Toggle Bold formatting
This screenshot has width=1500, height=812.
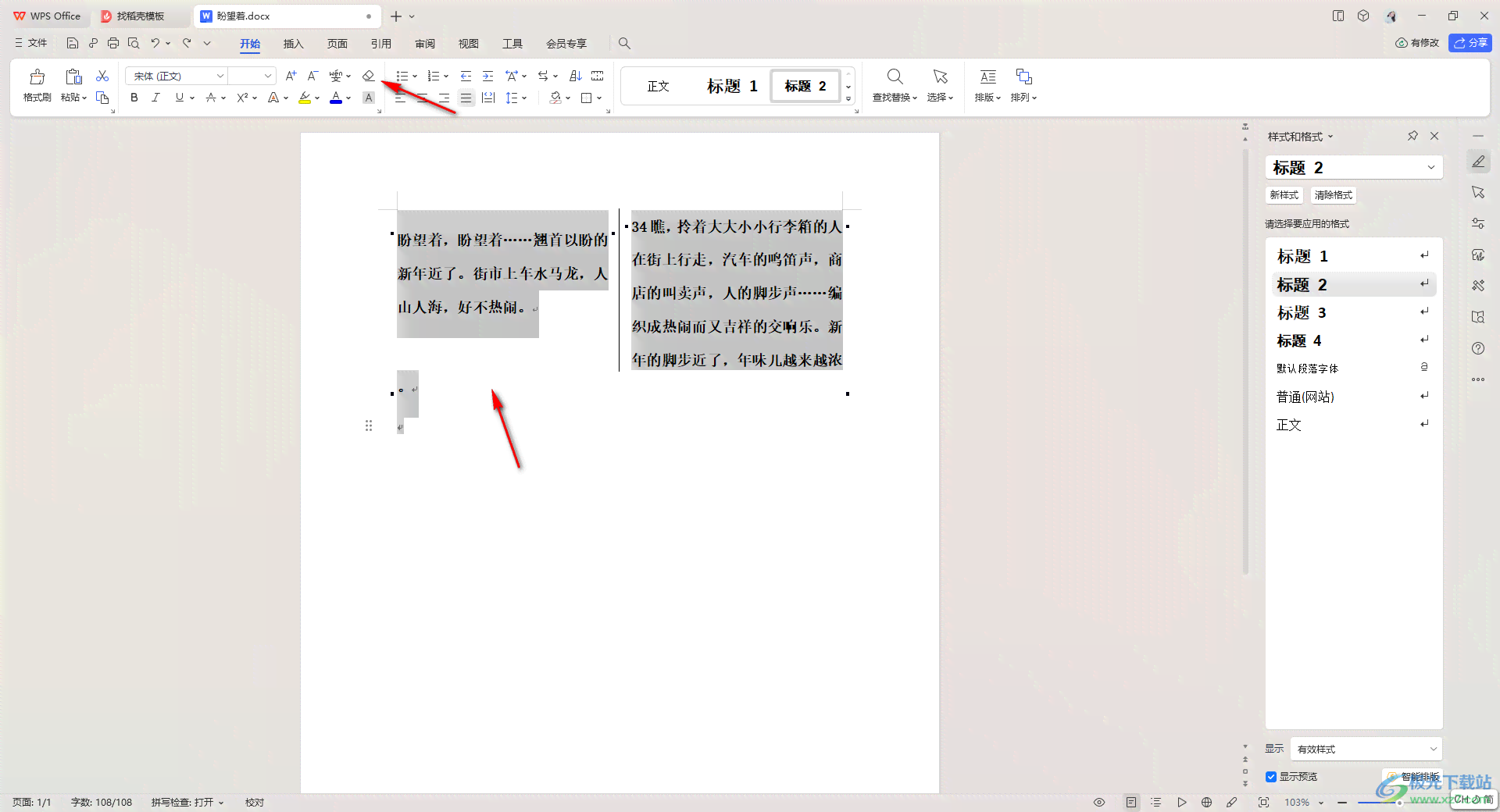pos(134,98)
